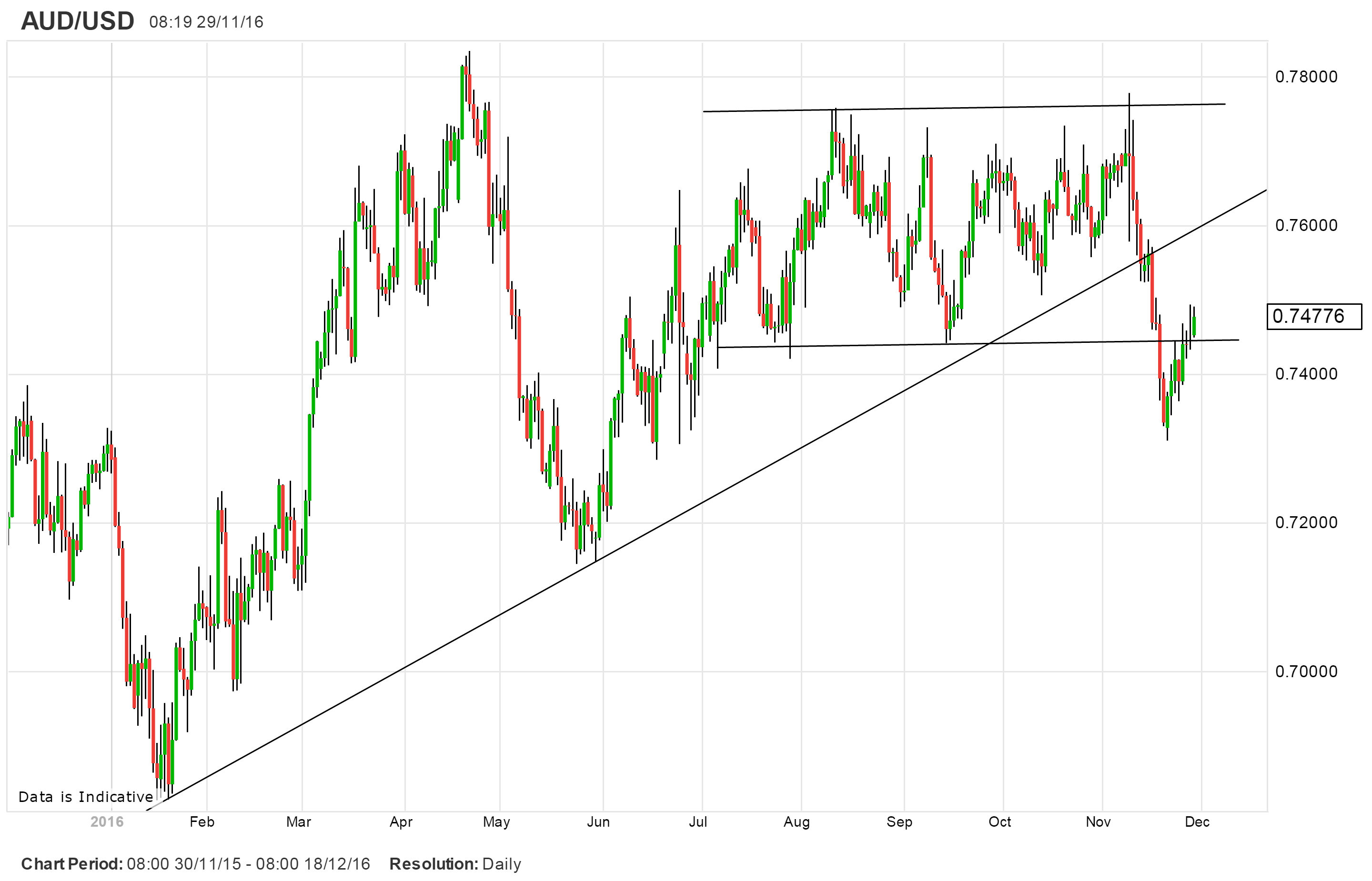1372x881 pixels.
Task: Click the Sep month label
Action: pos(899,822)
